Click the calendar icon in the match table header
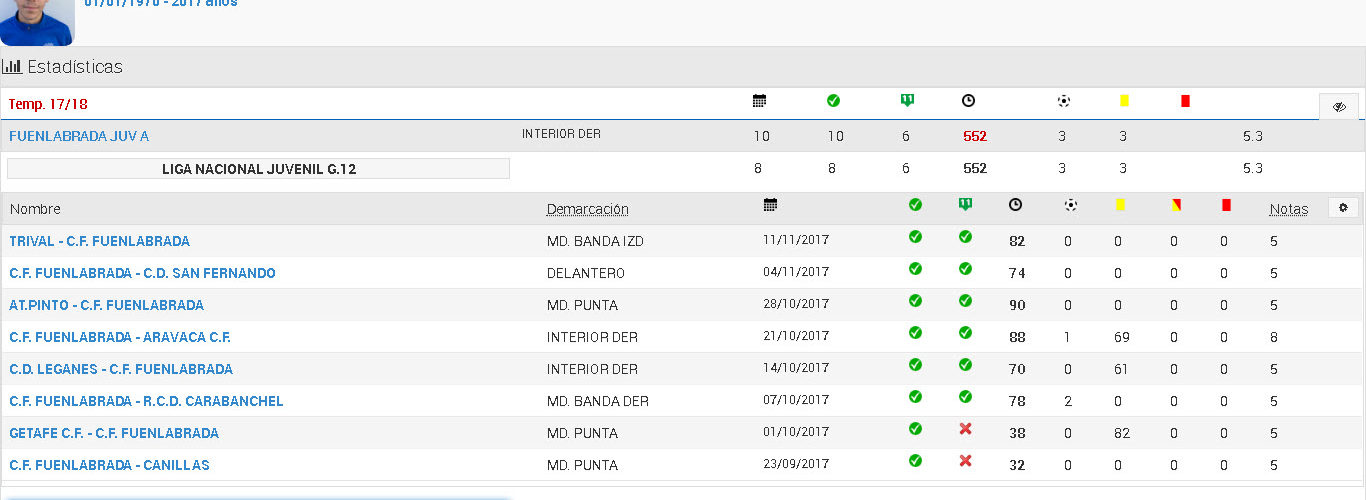 (770, 205)
